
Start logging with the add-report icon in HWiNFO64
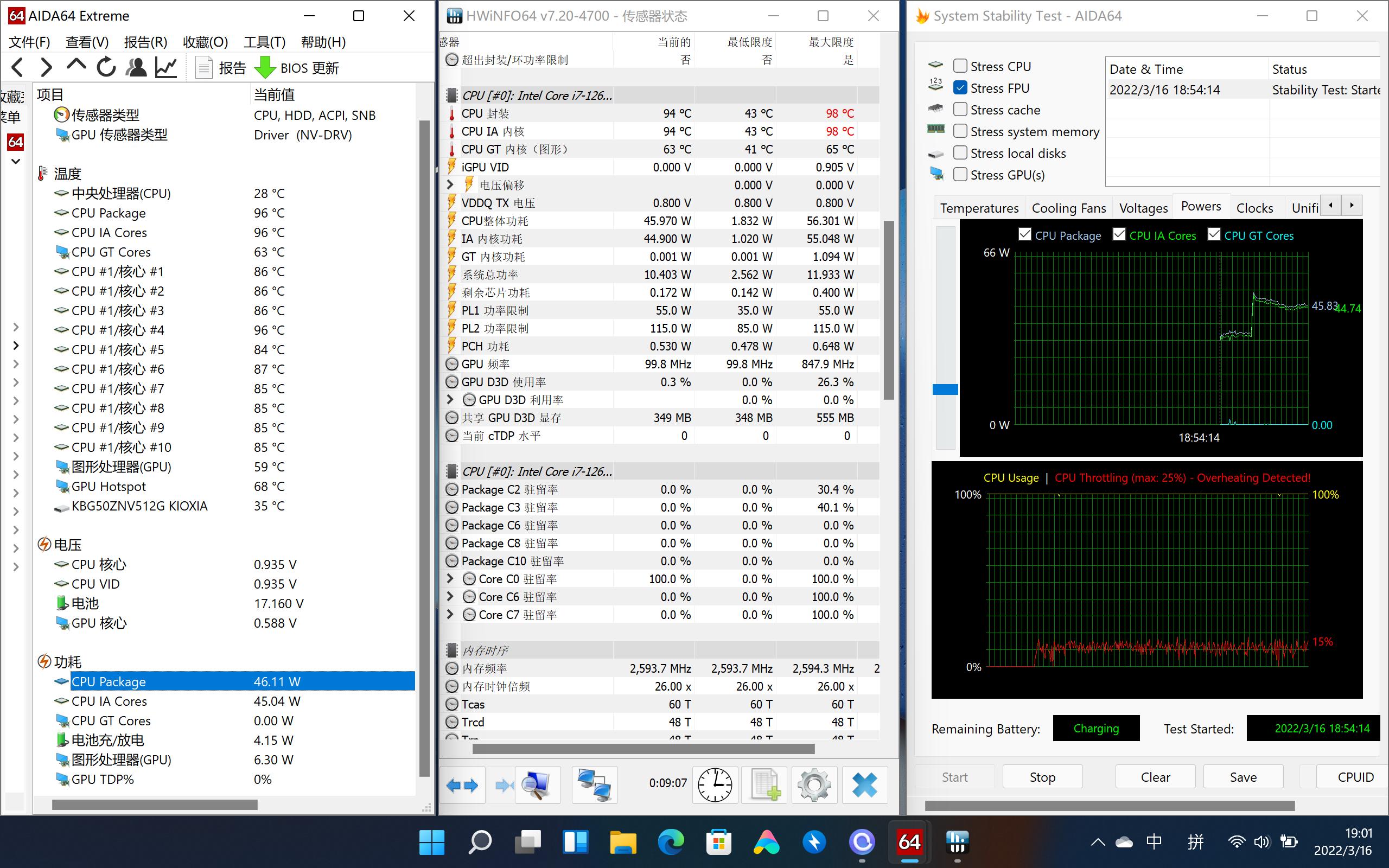[764, 784]
